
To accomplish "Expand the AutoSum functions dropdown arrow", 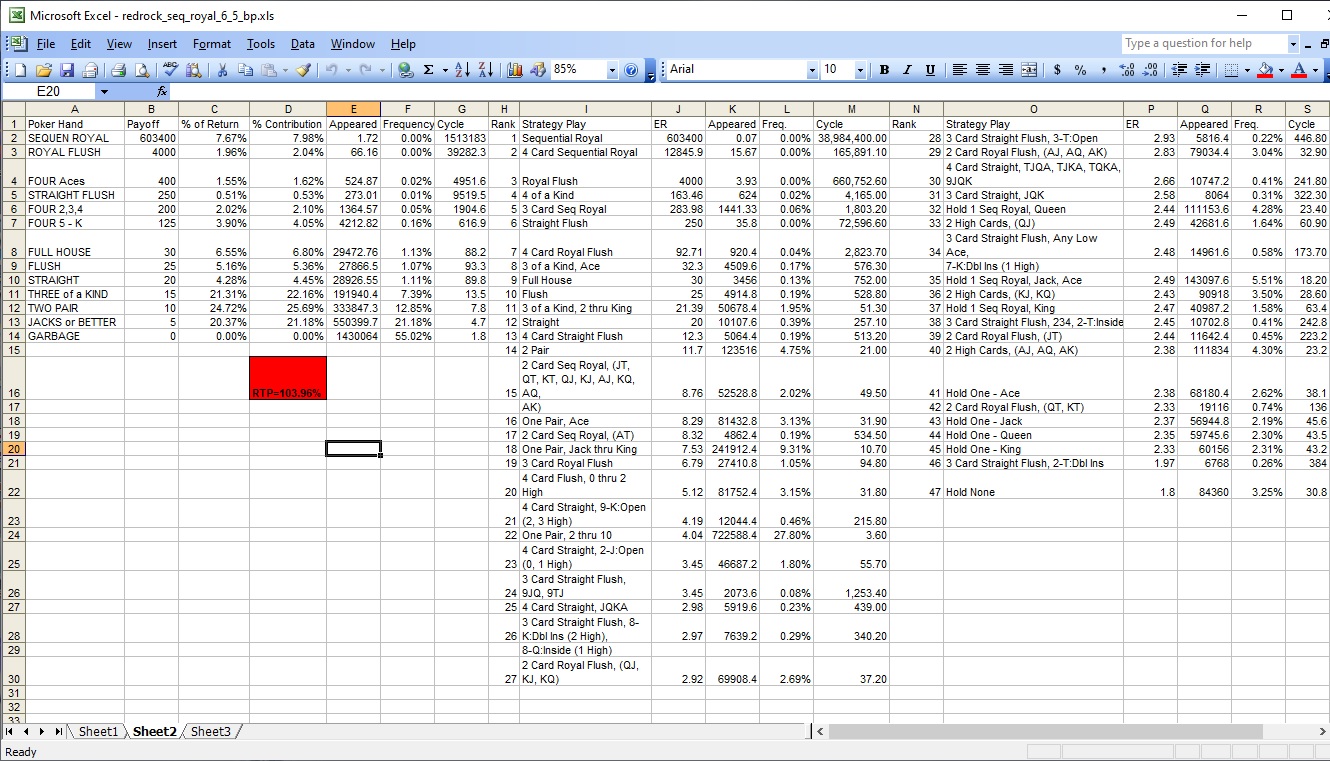I will (445, 70).
